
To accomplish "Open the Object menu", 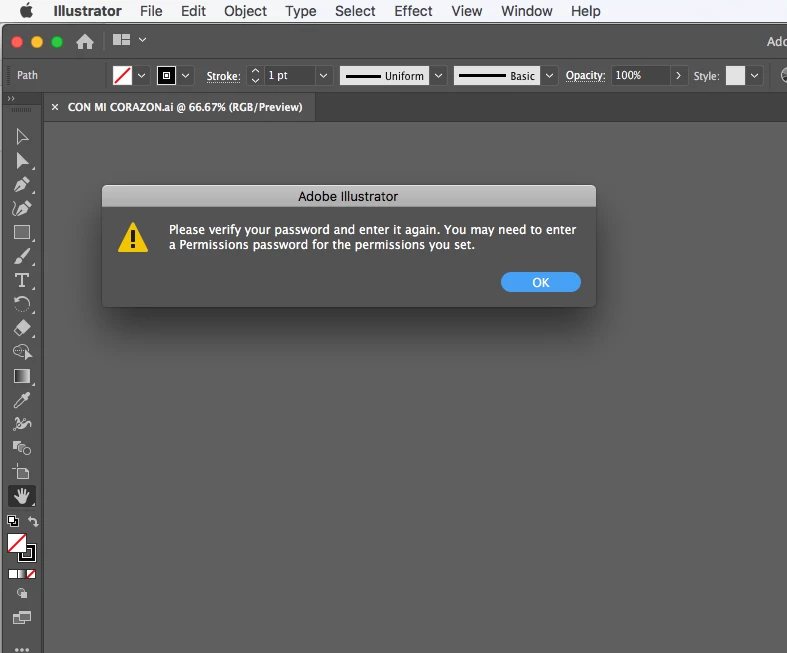I will coord(245,11).
